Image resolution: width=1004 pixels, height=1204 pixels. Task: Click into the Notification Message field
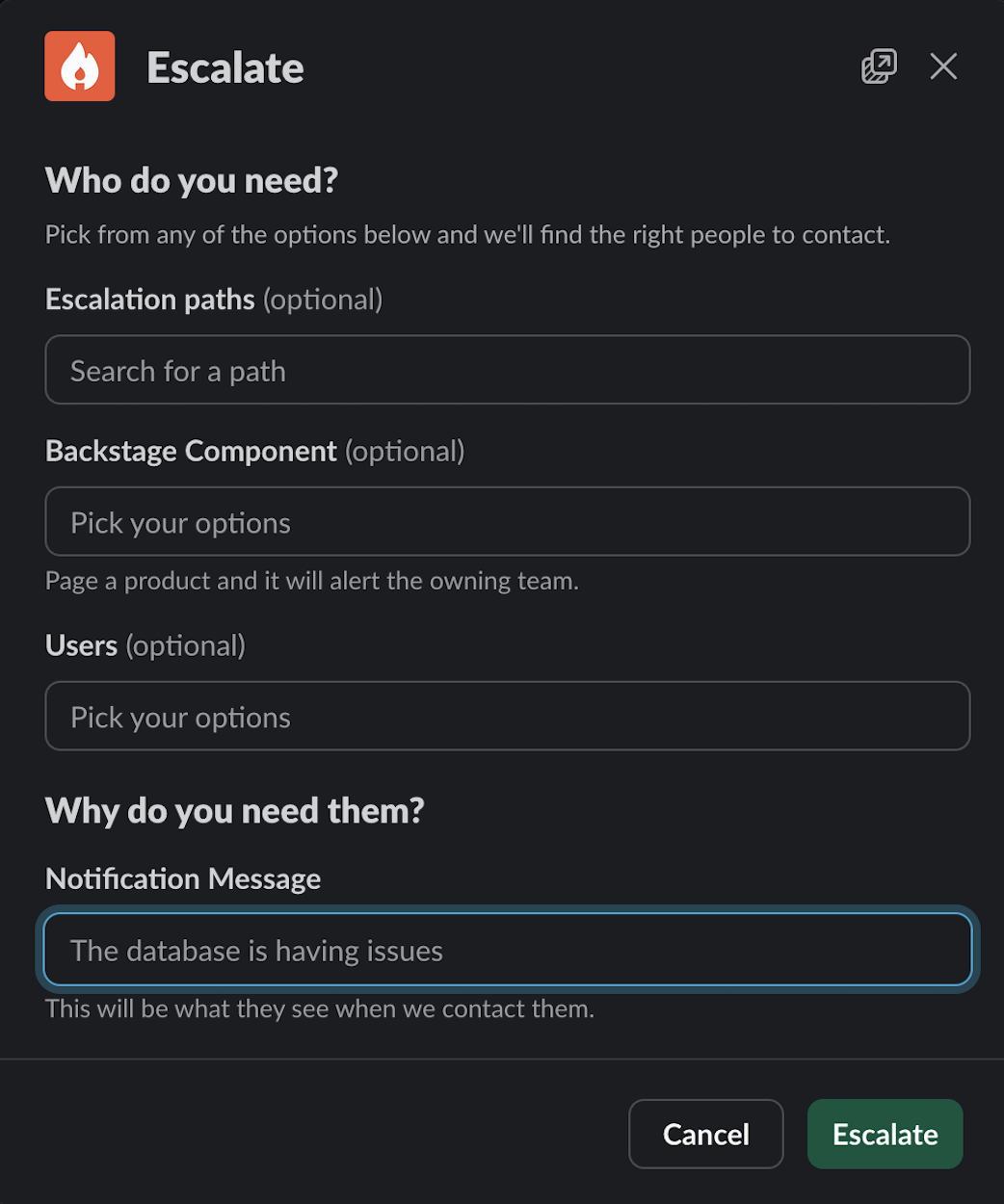tap(507, 951)
